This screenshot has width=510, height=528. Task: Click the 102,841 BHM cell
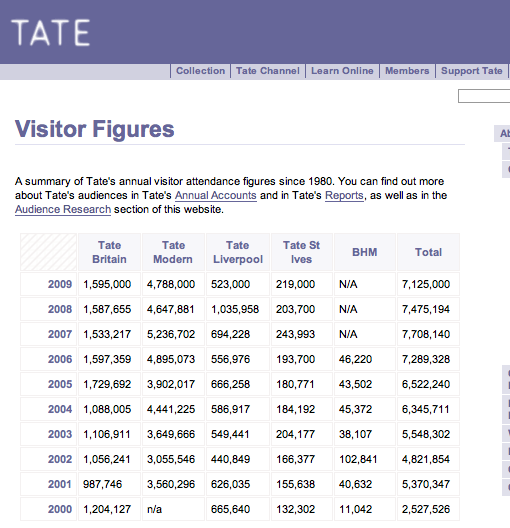[365, 459]
